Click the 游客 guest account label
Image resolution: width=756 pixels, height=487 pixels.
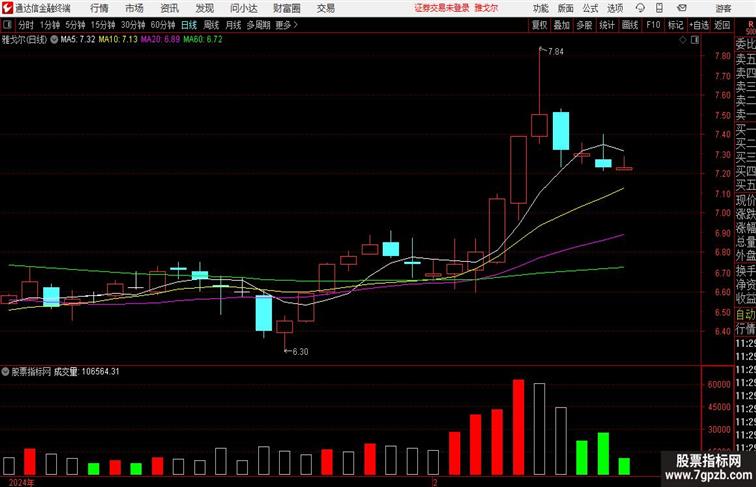(723, 8)
